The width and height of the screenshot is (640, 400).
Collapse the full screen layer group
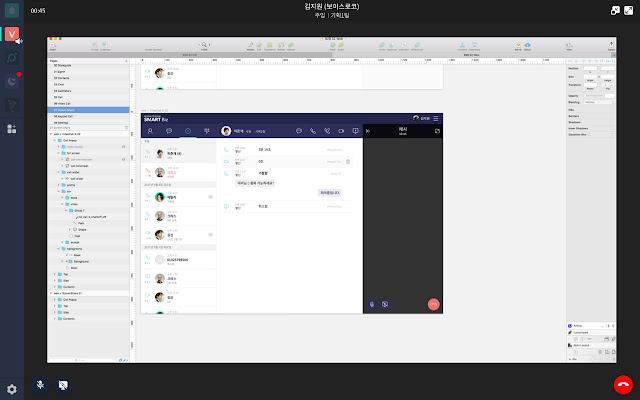[58, 153]
